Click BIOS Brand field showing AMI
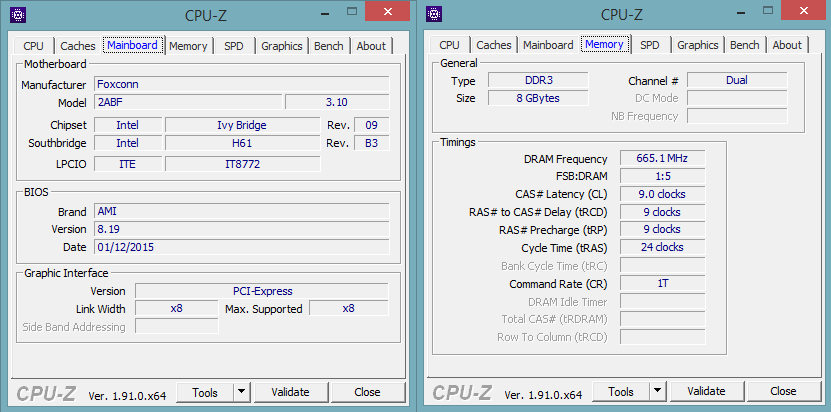 click(242, 212)
